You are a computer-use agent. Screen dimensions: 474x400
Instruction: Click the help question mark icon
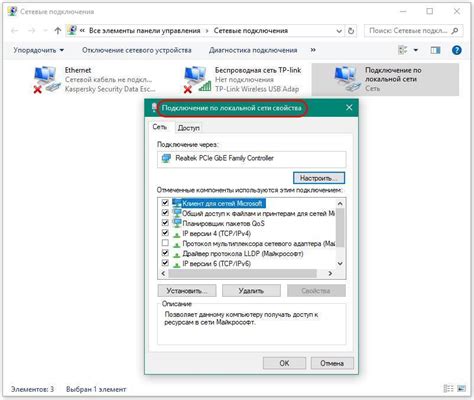pyautogui.click(x=456, y=50)
